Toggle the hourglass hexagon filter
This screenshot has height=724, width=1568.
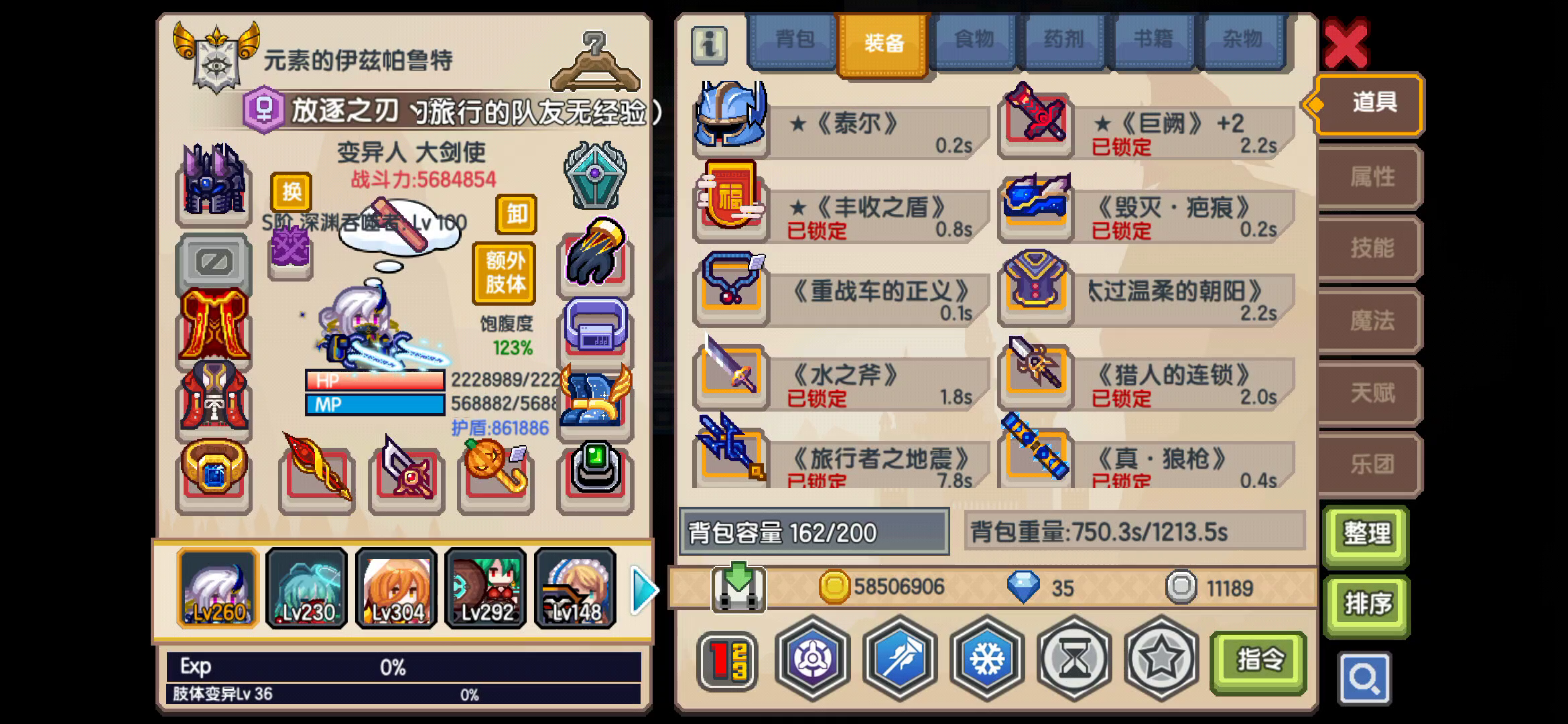pos(1074,658)
